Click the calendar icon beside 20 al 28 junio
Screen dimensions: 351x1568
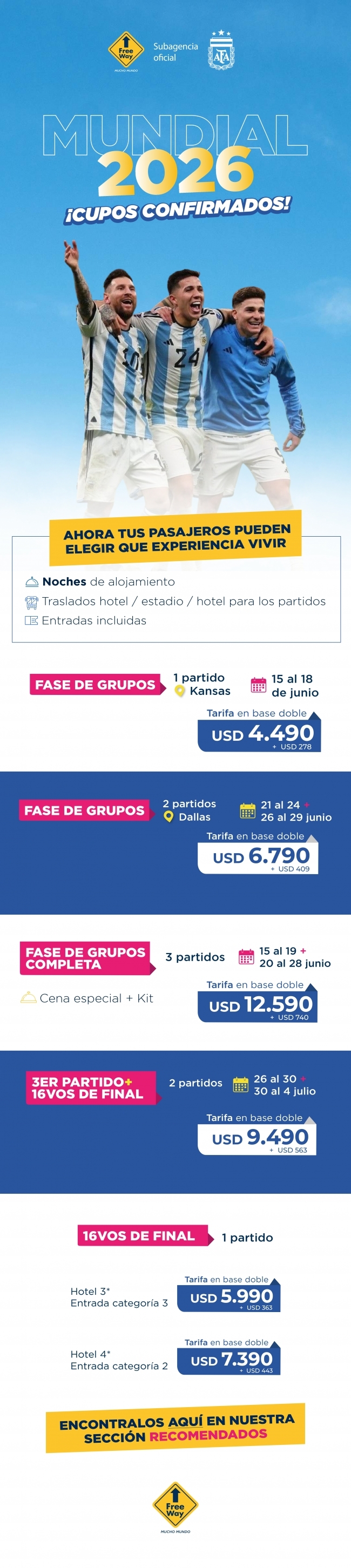[246, 957]
